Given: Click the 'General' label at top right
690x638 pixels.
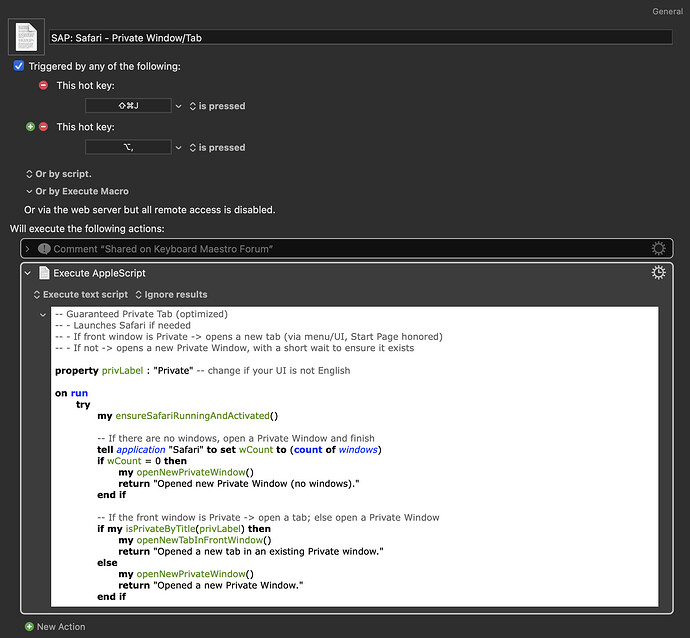Looking at the screenshot, I should pyautogui.click(x=668, y=11).
